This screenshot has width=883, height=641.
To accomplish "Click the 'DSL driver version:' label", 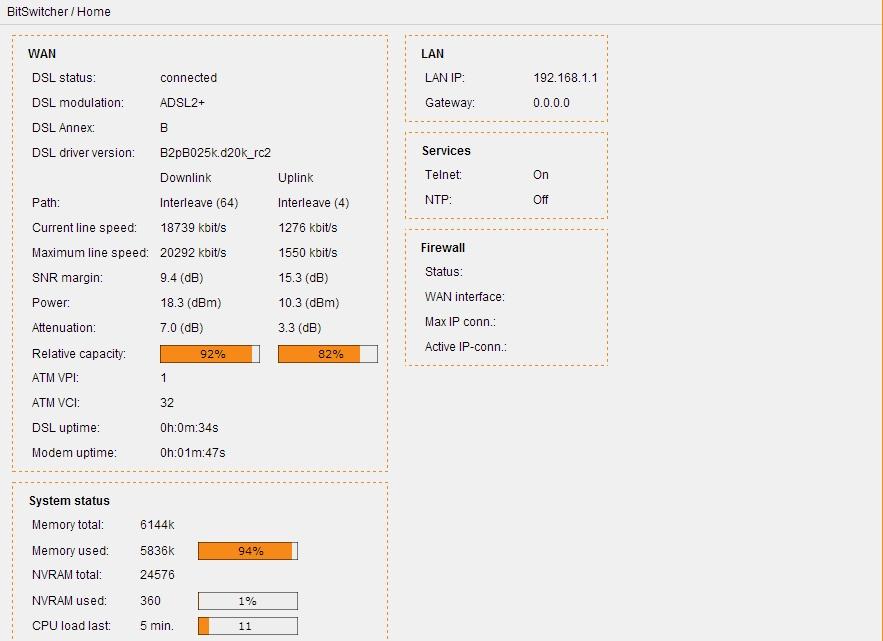I will pyautogui.click(x=83, y=153).
